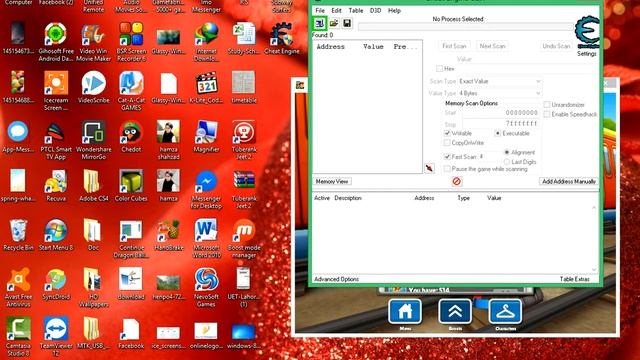The width and height of the screenshot is (640, 360).
Task: Click the First Scan button
Action: pos(454,46)
